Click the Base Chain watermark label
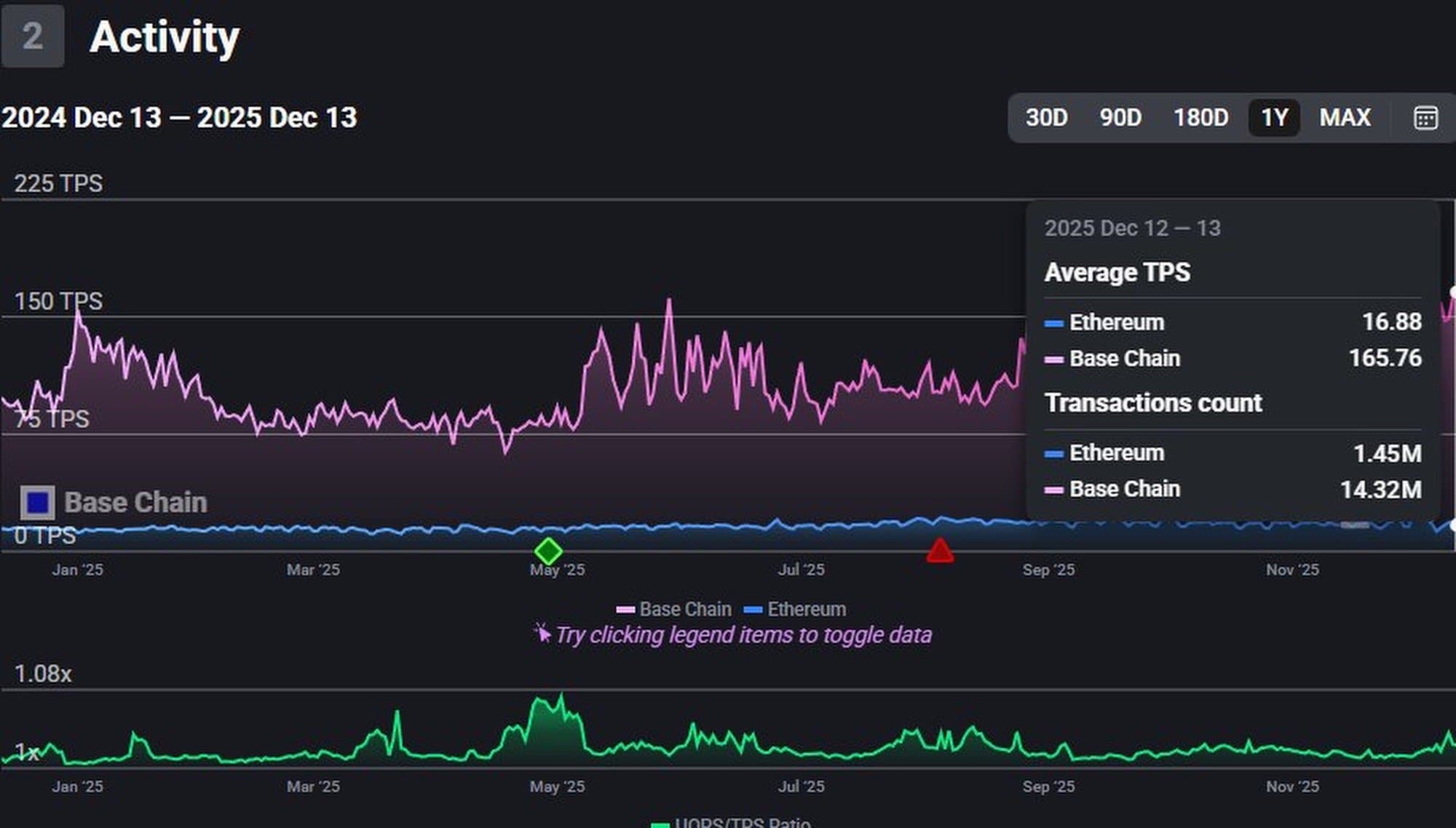This screenshot has width=1456, height=828. point(135,503)
